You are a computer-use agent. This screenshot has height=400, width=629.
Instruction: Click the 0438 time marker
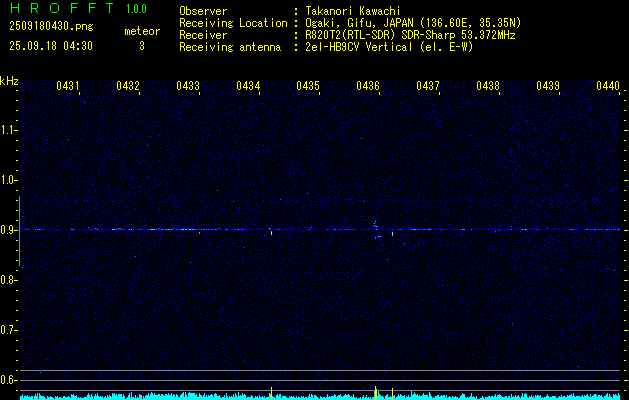click(488, 86)
